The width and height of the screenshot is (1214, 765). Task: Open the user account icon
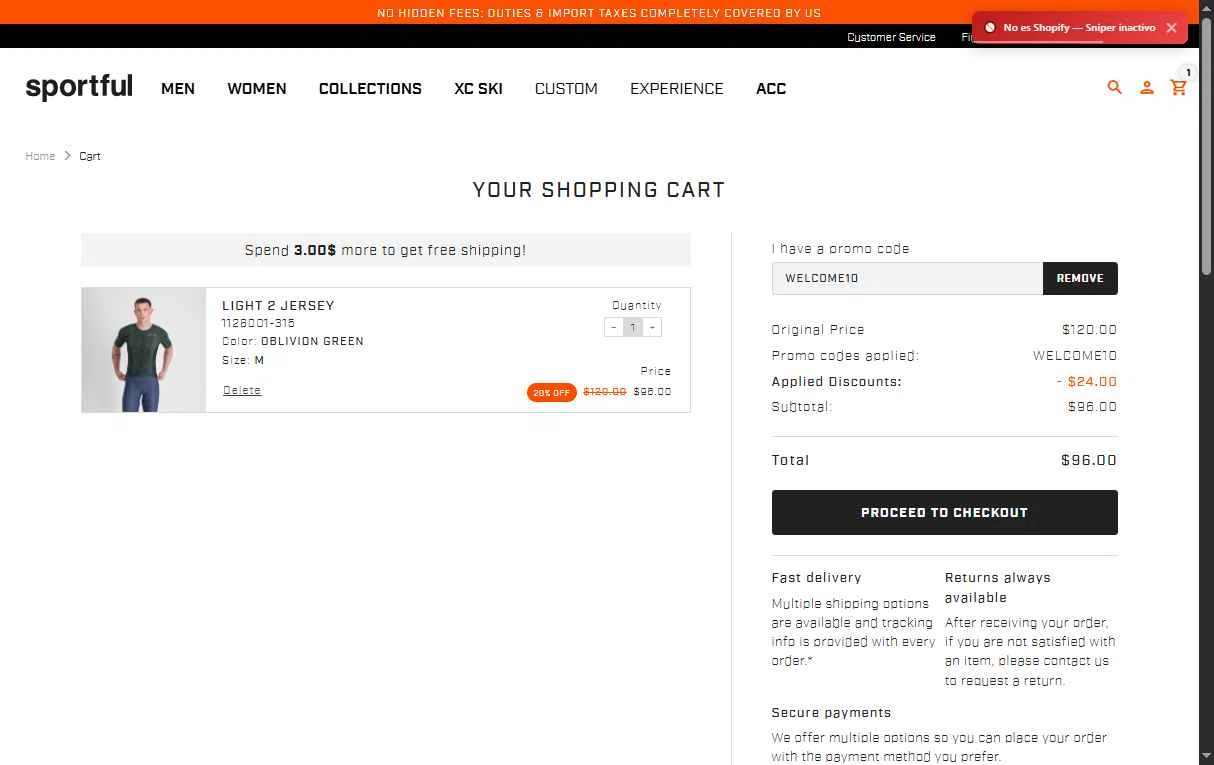click(1147, 88)
